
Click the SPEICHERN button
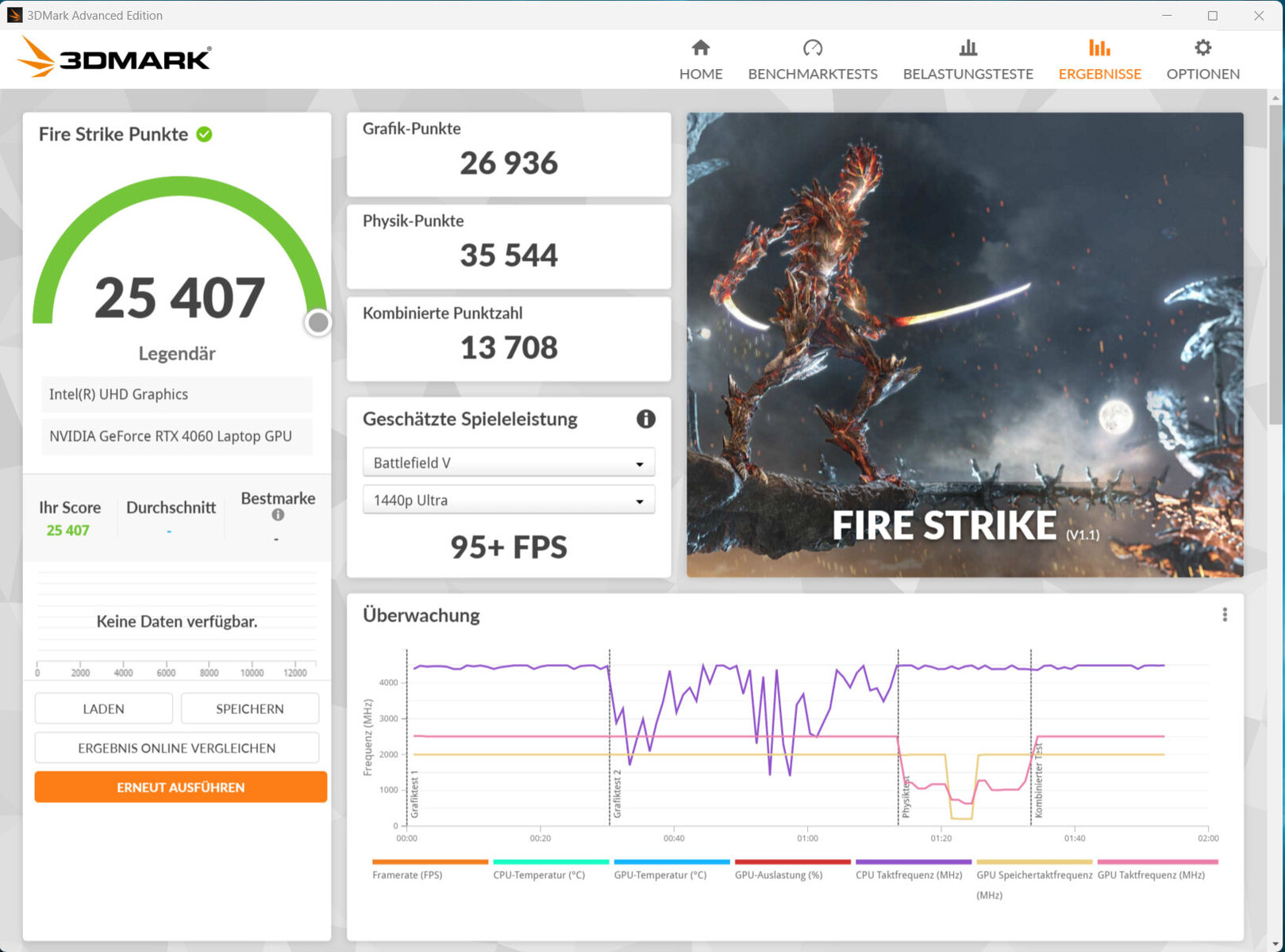click(250, 708)
